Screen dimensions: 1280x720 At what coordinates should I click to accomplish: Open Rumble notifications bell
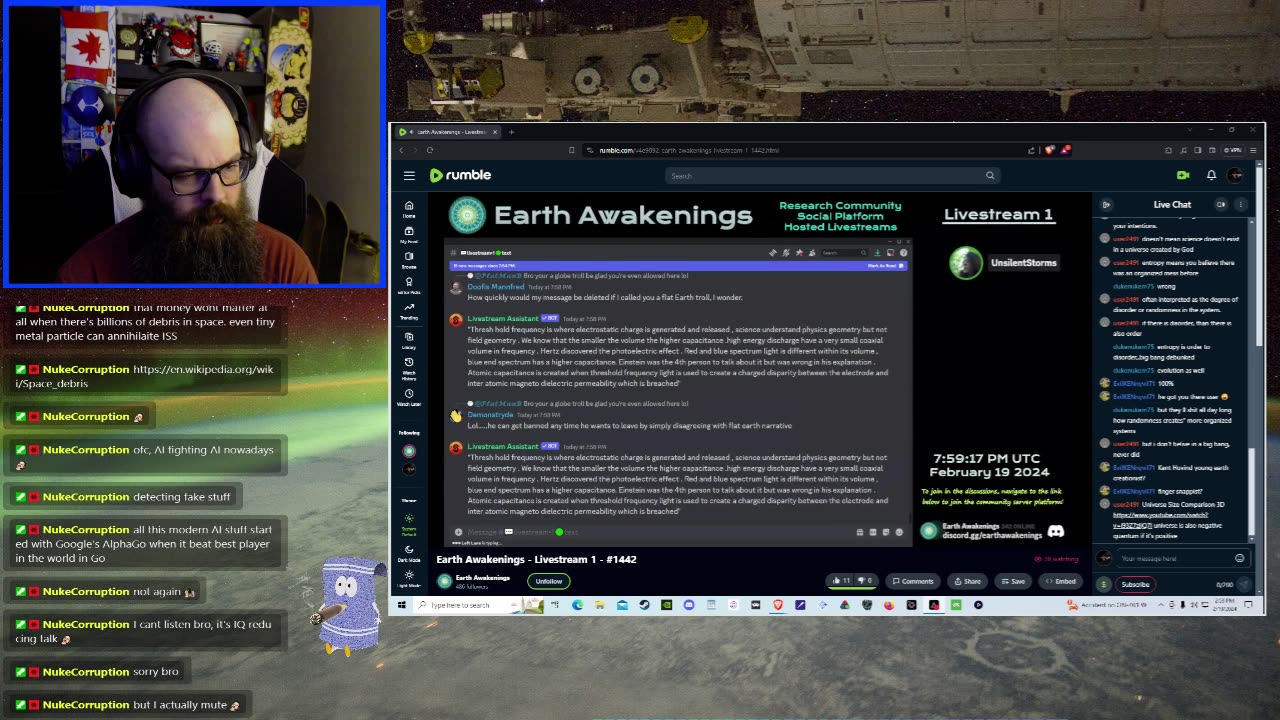[x=1211, y=175]
